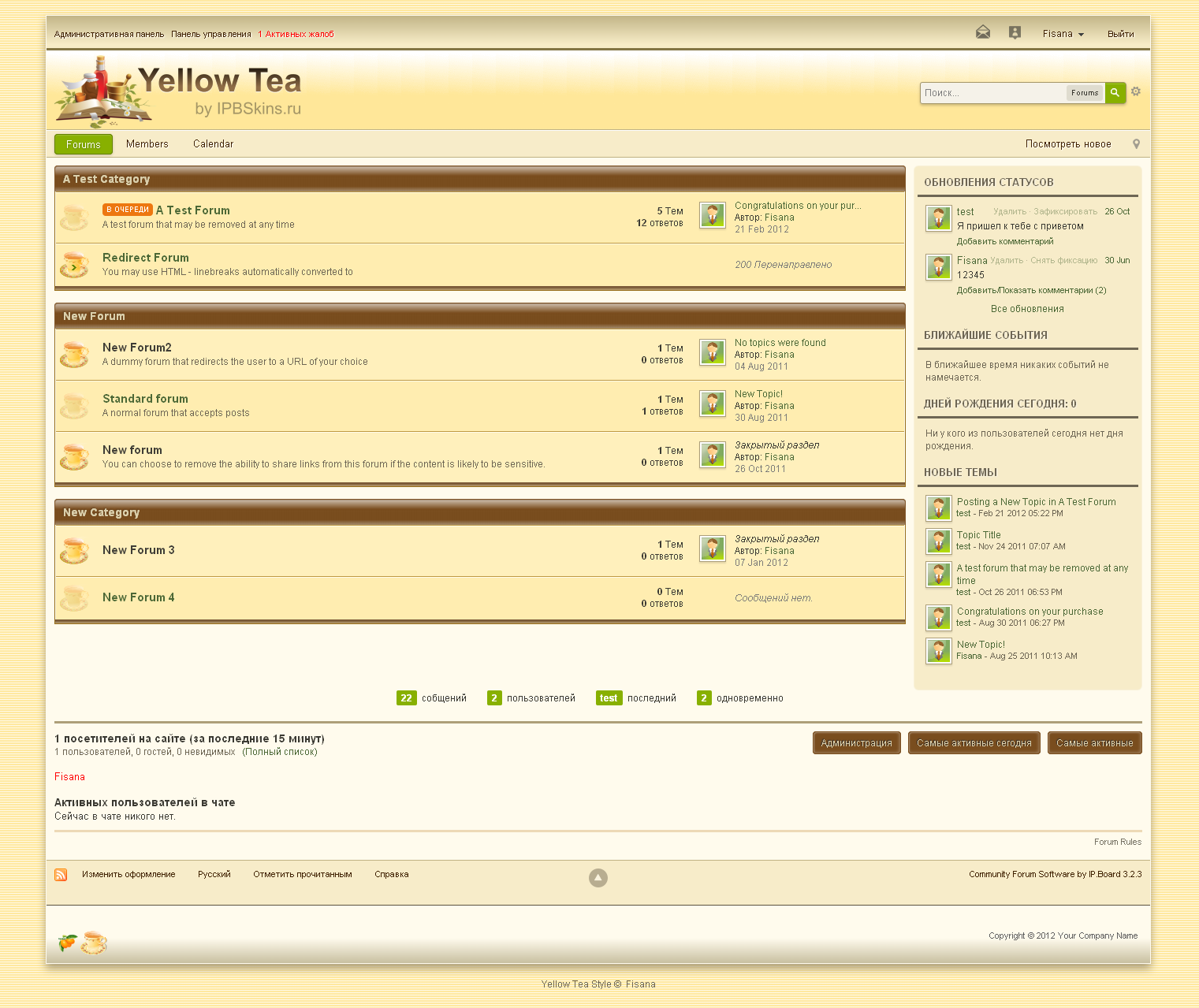This screenshot has height=1008, width=1199.
Task: Click the RSS feed icon in footer
Action: point(61,875)
